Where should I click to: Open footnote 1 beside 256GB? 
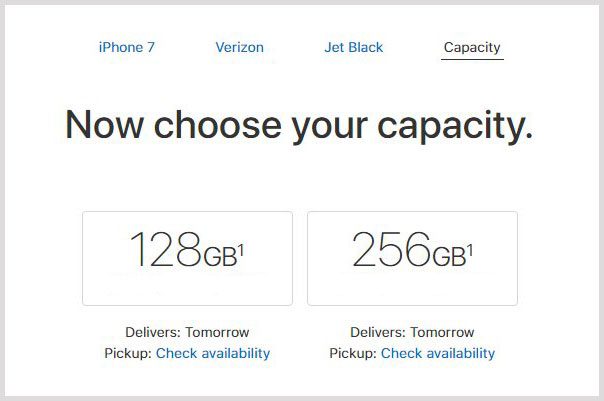click(x=470, y=246)
